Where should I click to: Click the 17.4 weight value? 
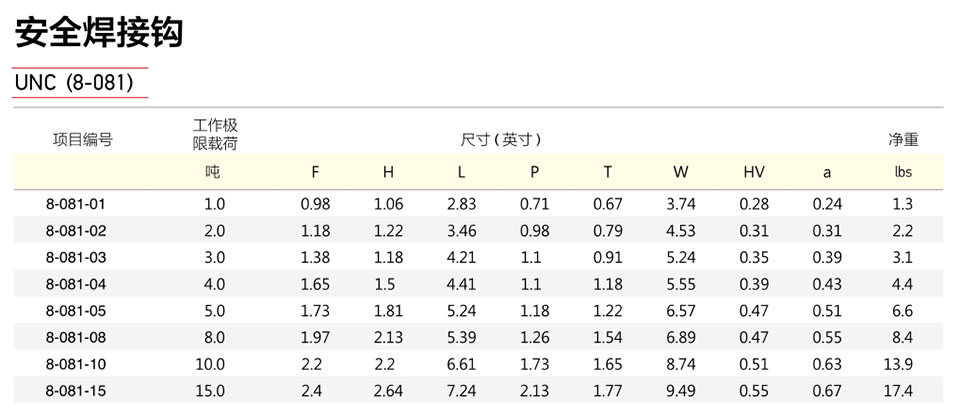898,391
